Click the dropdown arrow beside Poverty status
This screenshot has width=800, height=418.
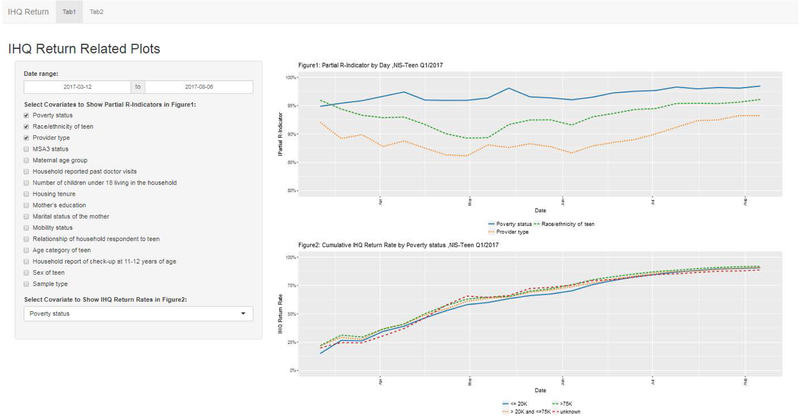[245, 314]
